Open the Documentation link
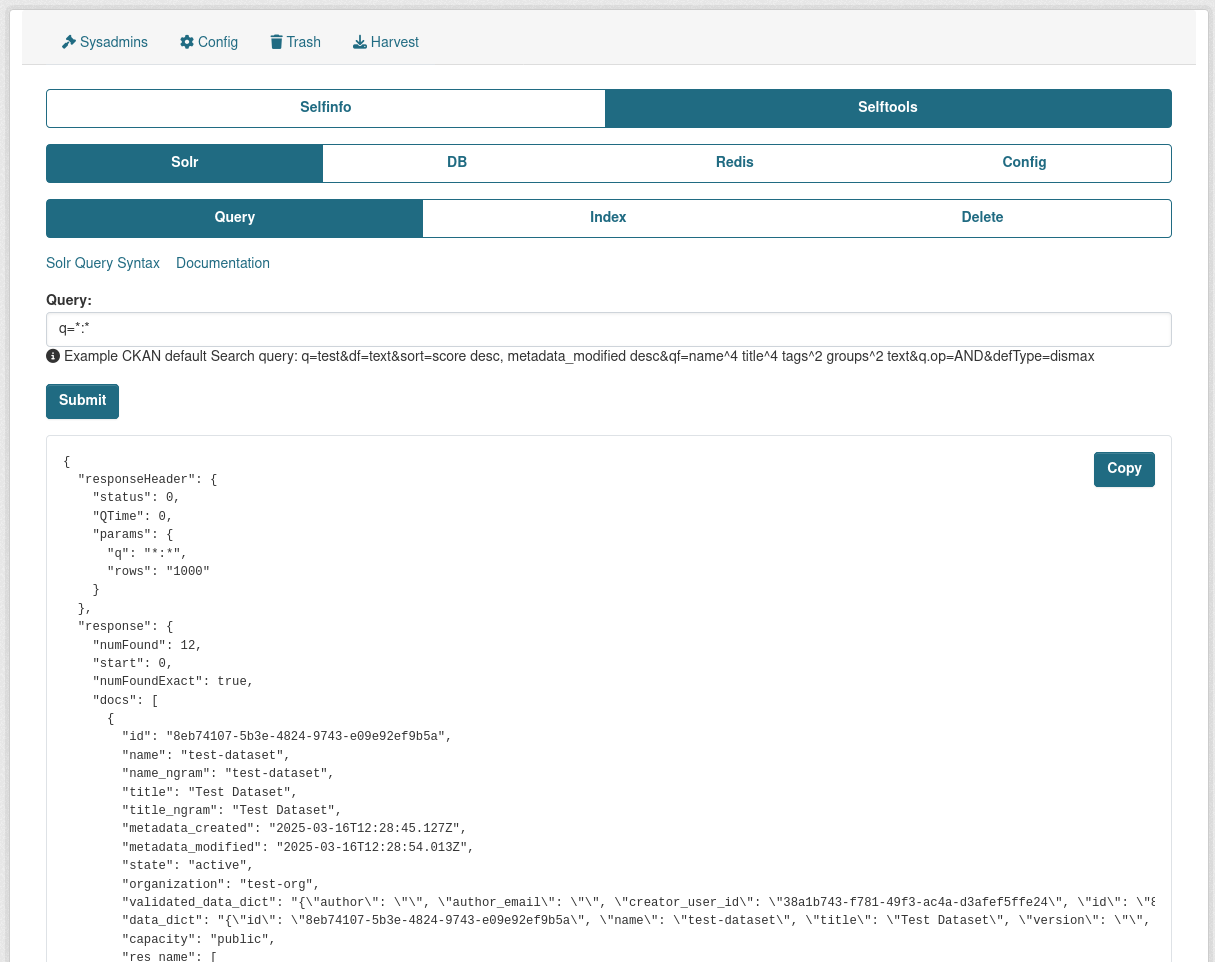Screen dimensions: 1215x962 pyautogui.click(x=223, y=263)
